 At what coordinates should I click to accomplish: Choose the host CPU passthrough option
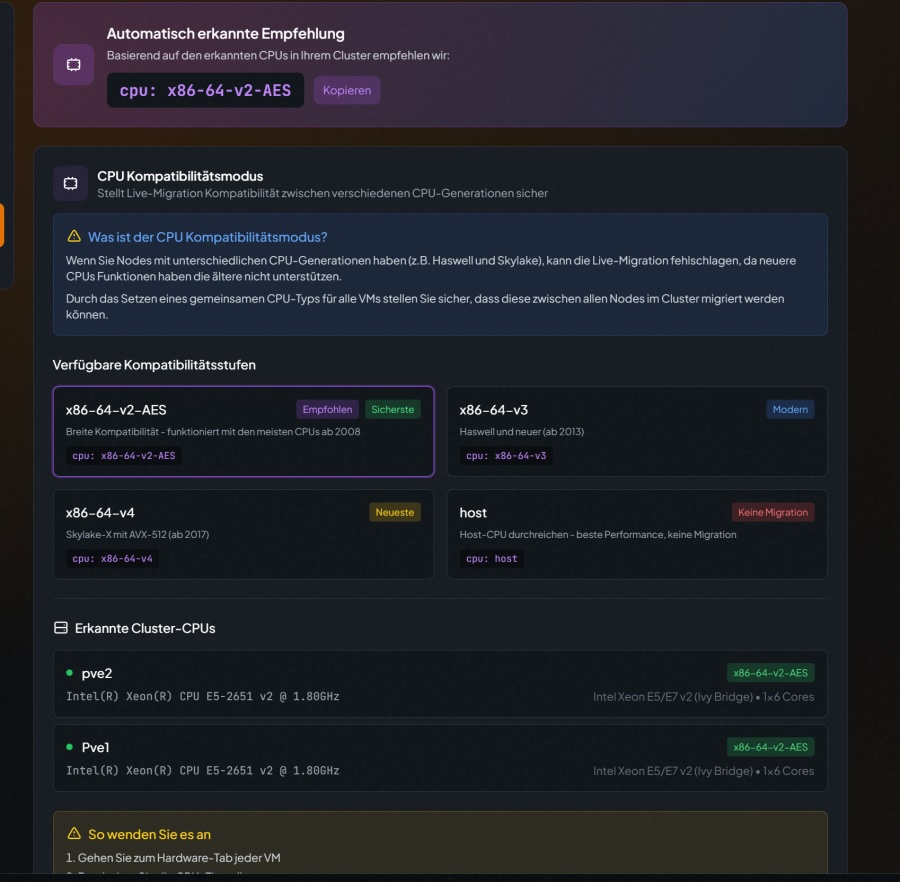pyautogui.click(x=637, y=535)
